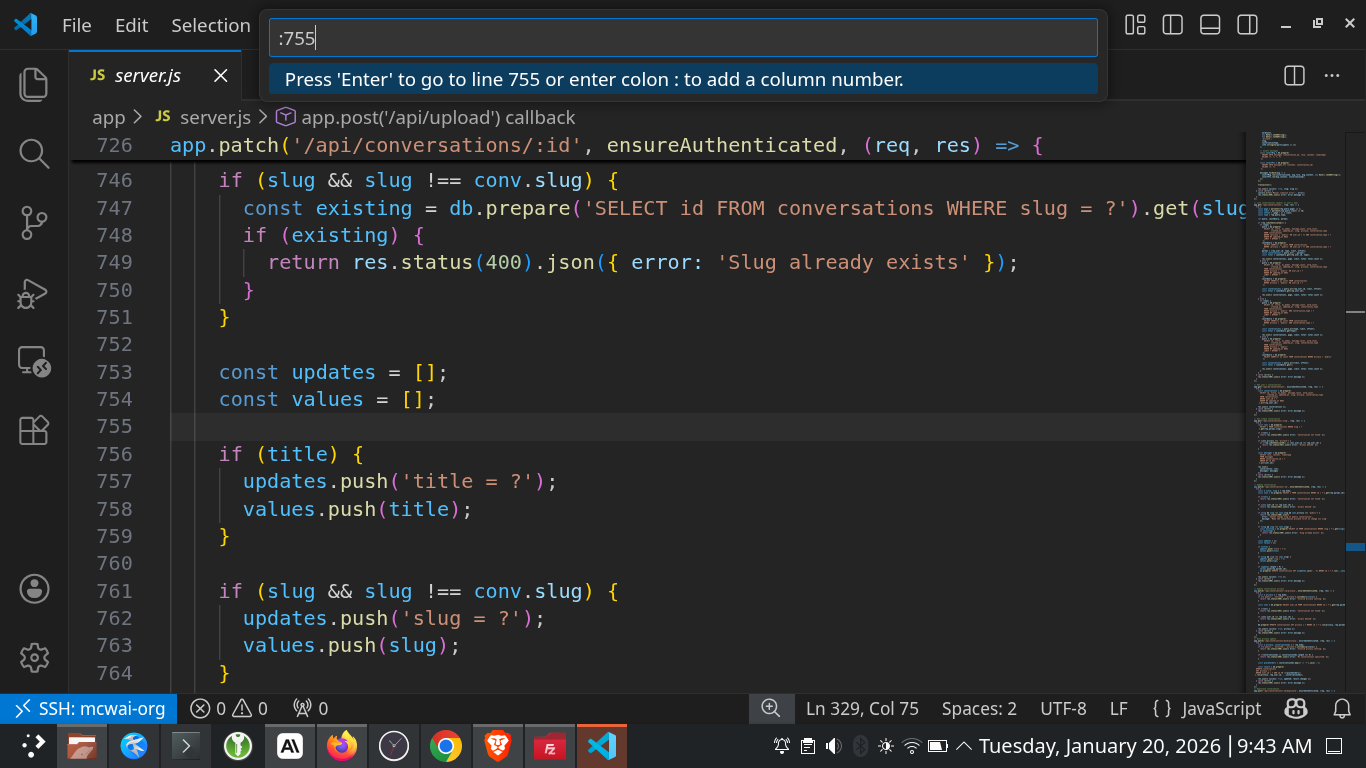This screenshot has height=768, width=1366.
Task: Open the Extensions view
Action: (33, 430)
